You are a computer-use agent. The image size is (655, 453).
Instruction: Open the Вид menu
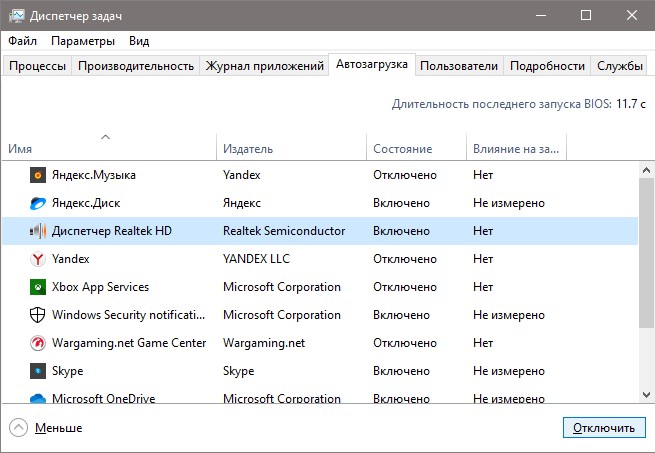pos(139,41)
